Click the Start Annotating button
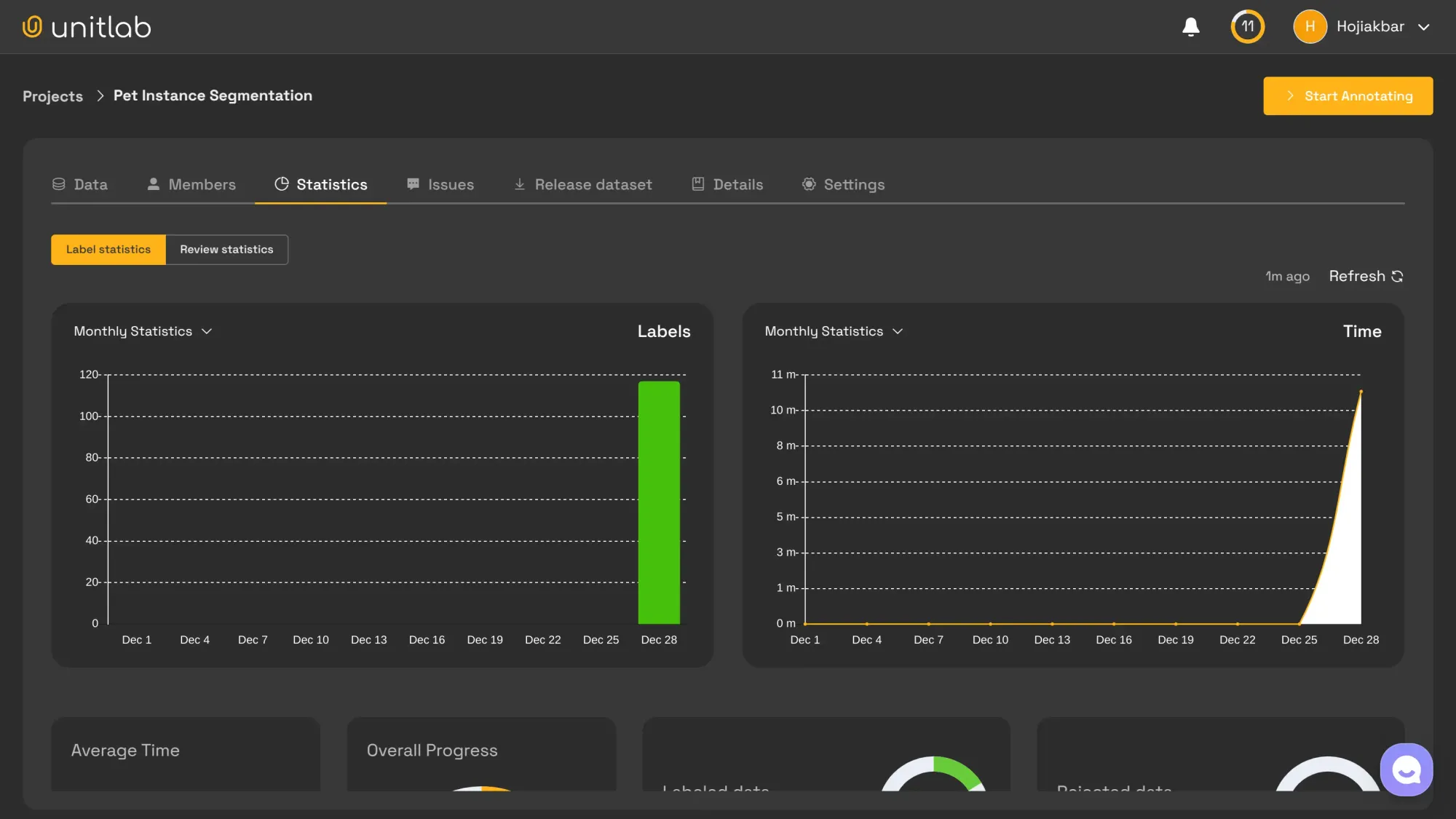Image resolution: width=1456 pixels, height=819 pixels. click(1348, 95)
